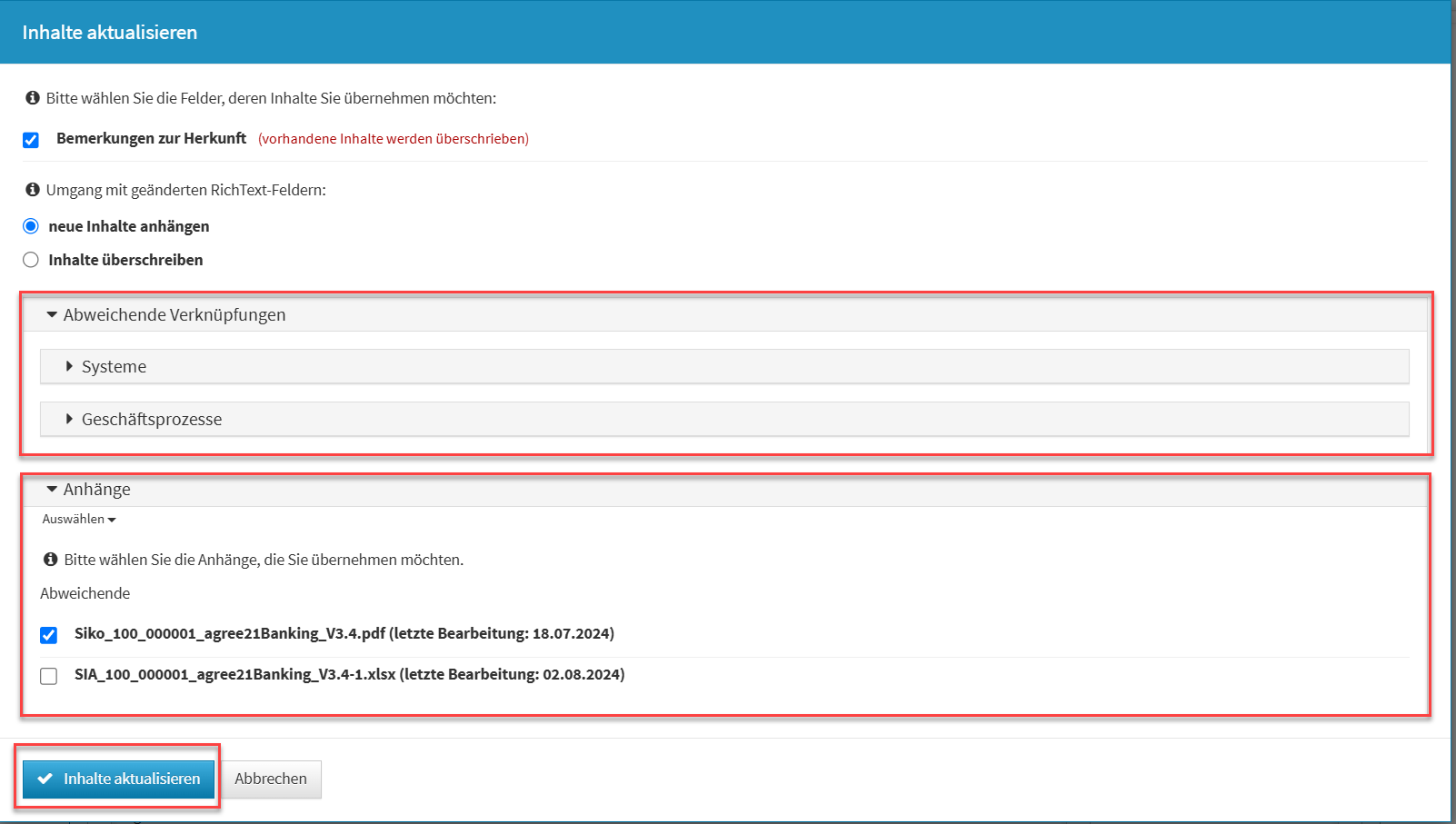Open the 'Auswählen' dropdown
The height and width of the screenshot is (824, 1456).
(x=79, y=519)
